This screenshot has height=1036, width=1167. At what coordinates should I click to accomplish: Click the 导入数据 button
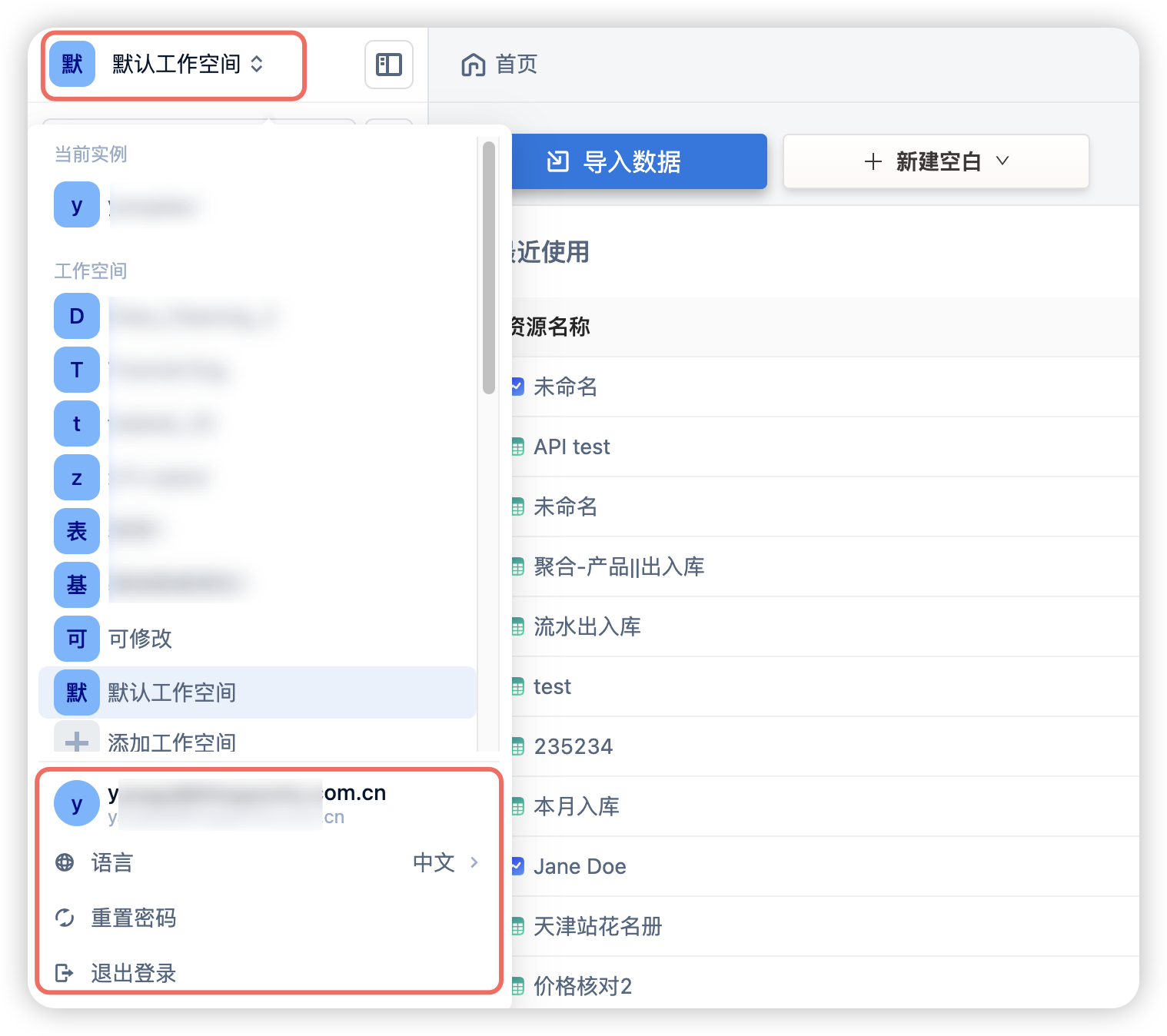(x=640, y=161)
